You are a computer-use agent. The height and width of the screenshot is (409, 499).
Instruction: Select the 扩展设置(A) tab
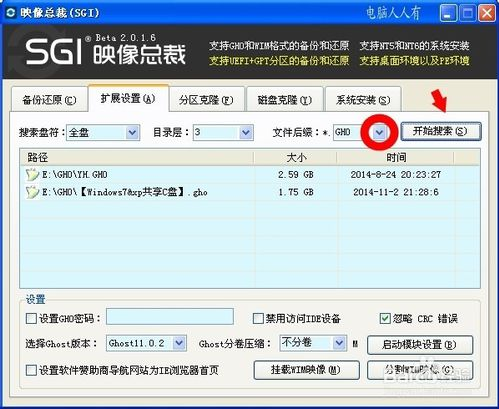pyautogui.click(x=128, y=99)
